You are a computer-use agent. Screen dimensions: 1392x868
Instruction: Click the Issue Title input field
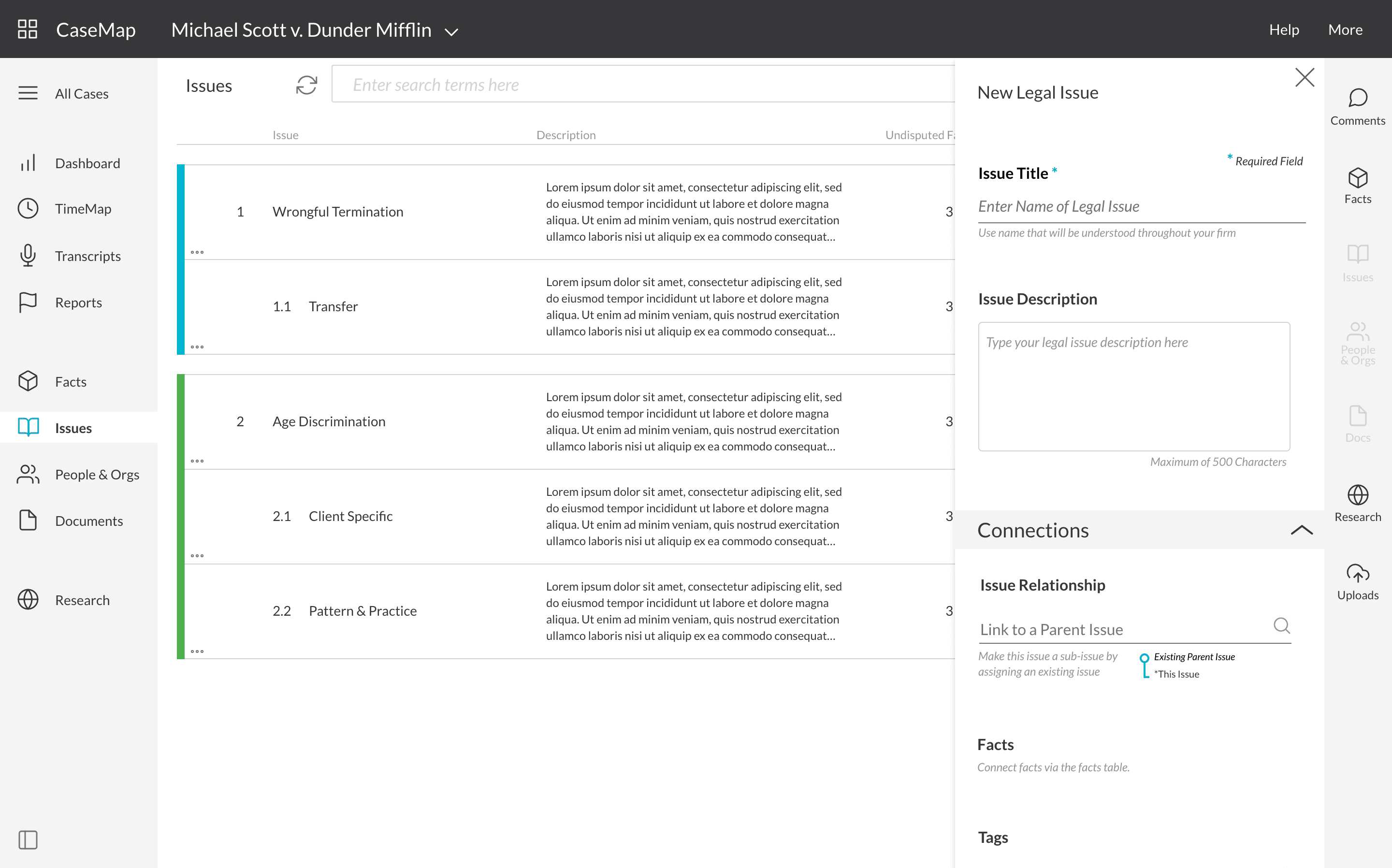pos(1141,207)
